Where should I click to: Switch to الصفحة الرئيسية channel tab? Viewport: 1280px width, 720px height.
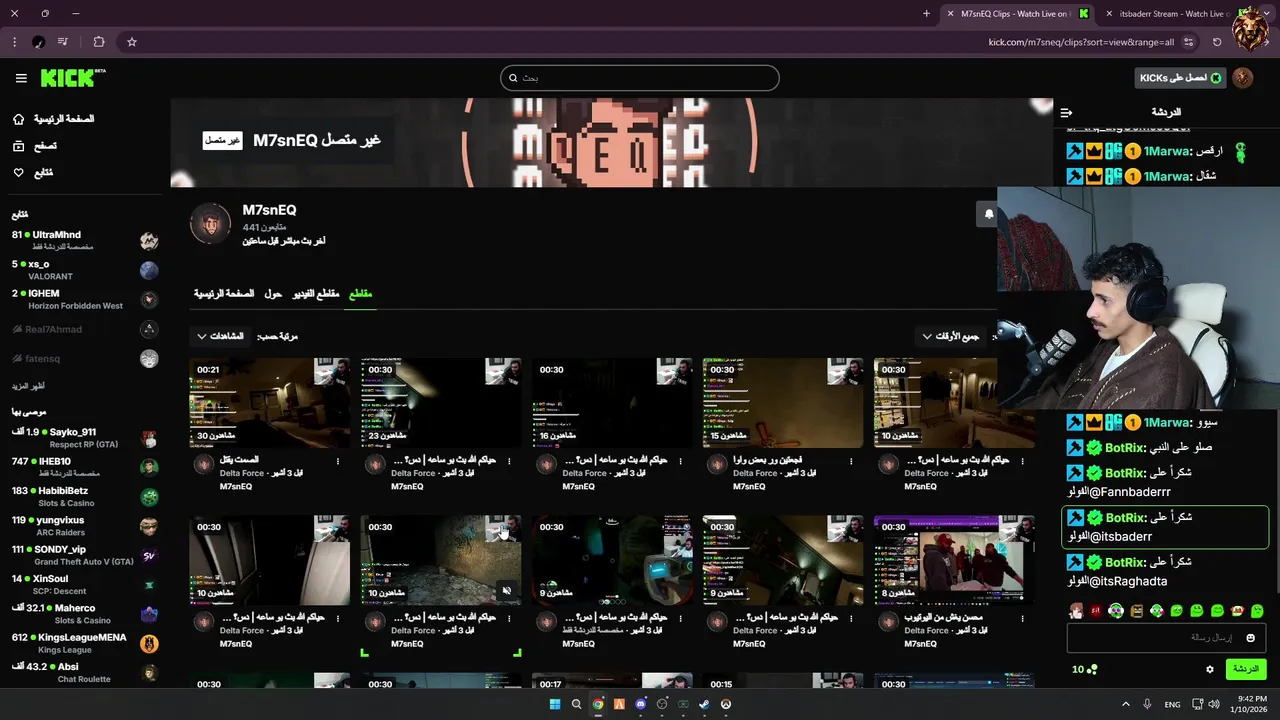coord(224,294)
